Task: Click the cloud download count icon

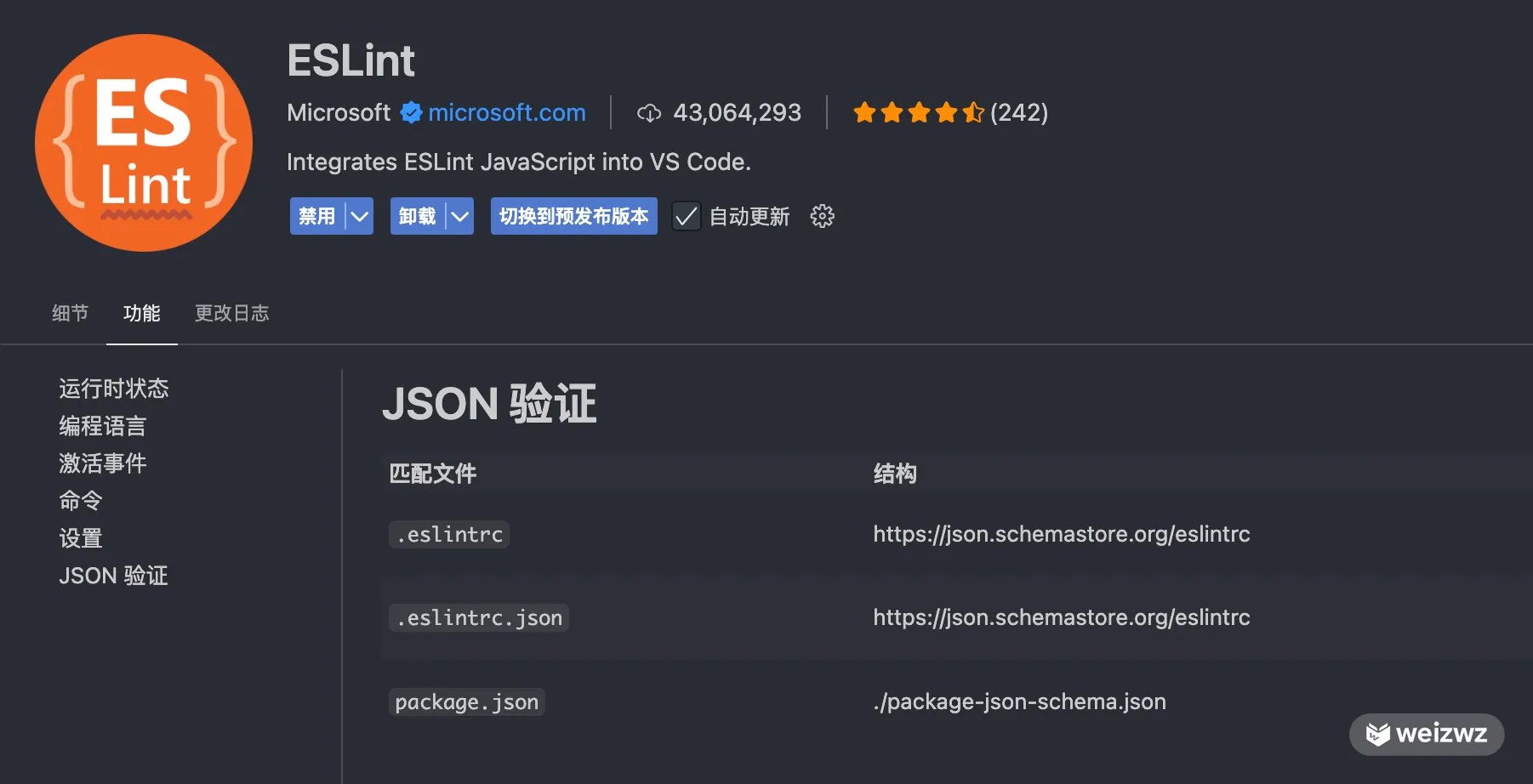Action: (649, 113)
